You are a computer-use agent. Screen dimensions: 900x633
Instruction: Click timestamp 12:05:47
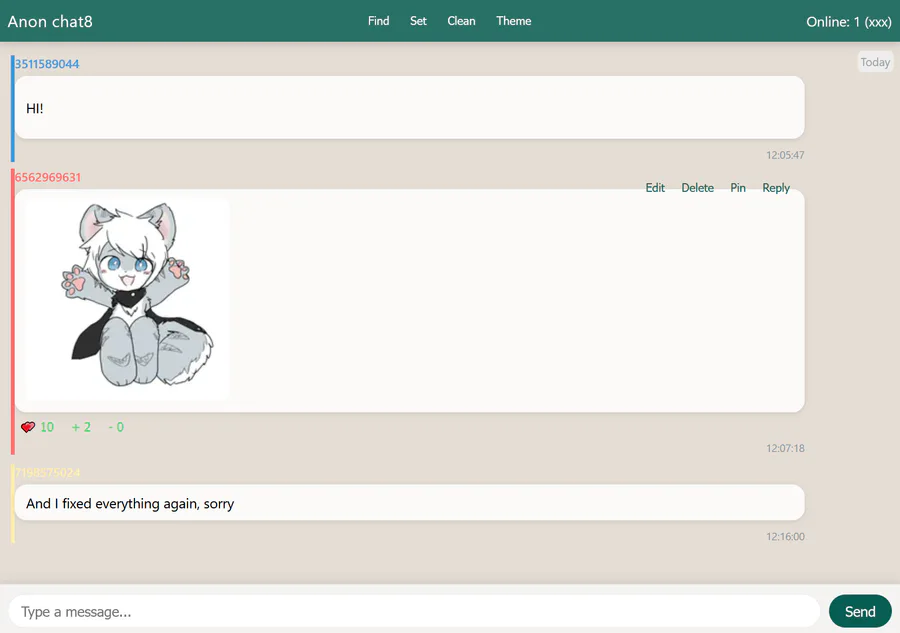tap(785, 155)
